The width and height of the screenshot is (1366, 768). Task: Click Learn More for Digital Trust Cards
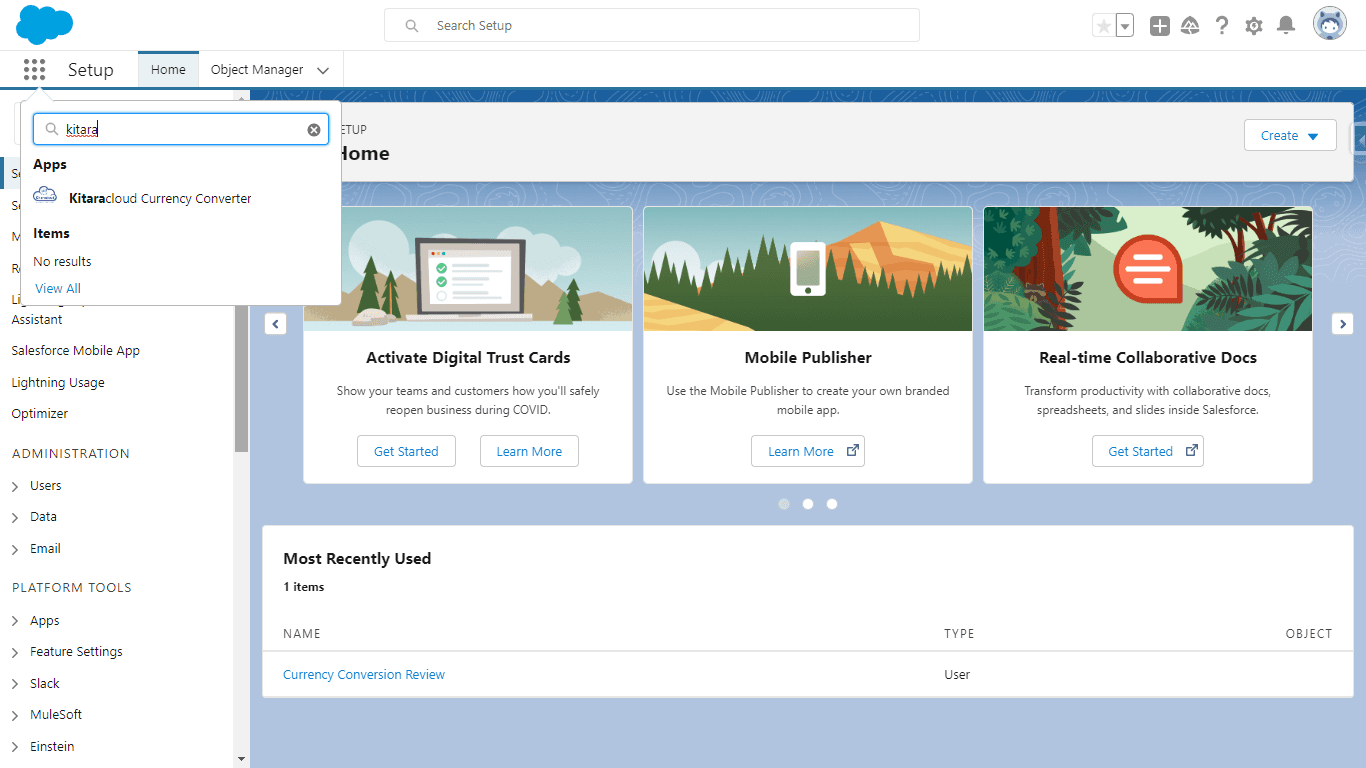(x=529, y=451)
